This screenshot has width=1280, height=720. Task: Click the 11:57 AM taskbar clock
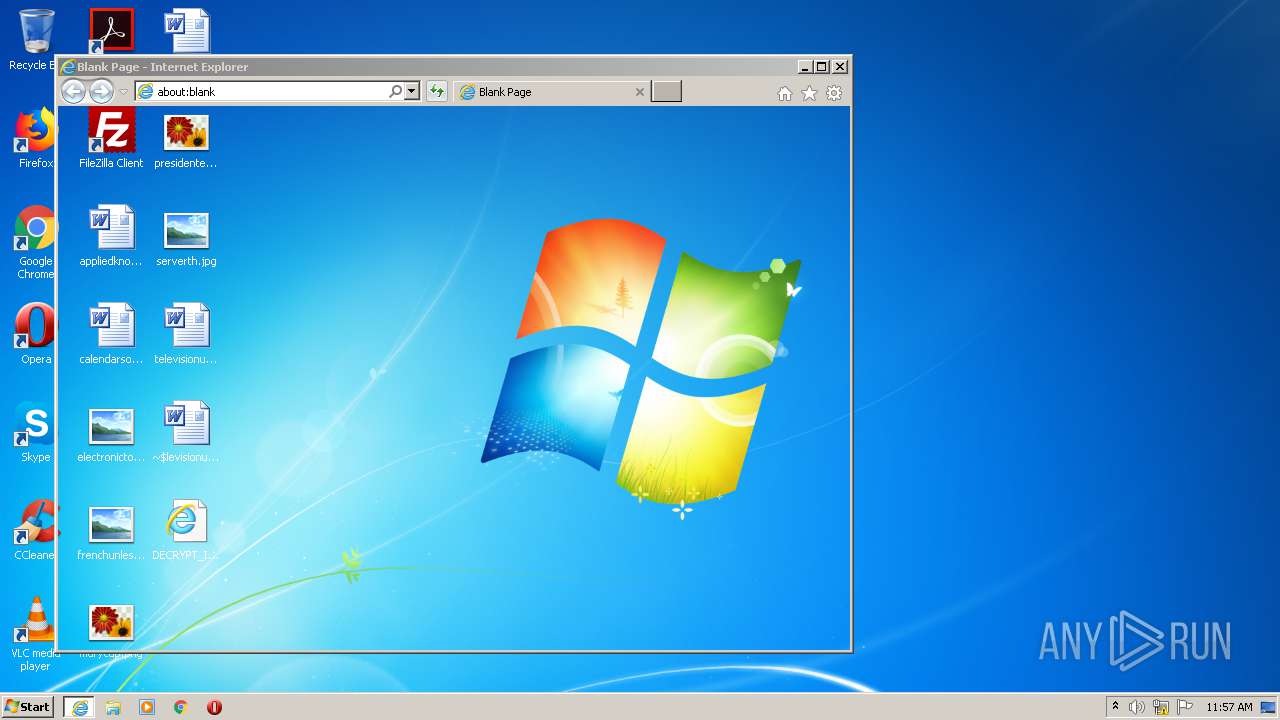(x=1229, y=707)
